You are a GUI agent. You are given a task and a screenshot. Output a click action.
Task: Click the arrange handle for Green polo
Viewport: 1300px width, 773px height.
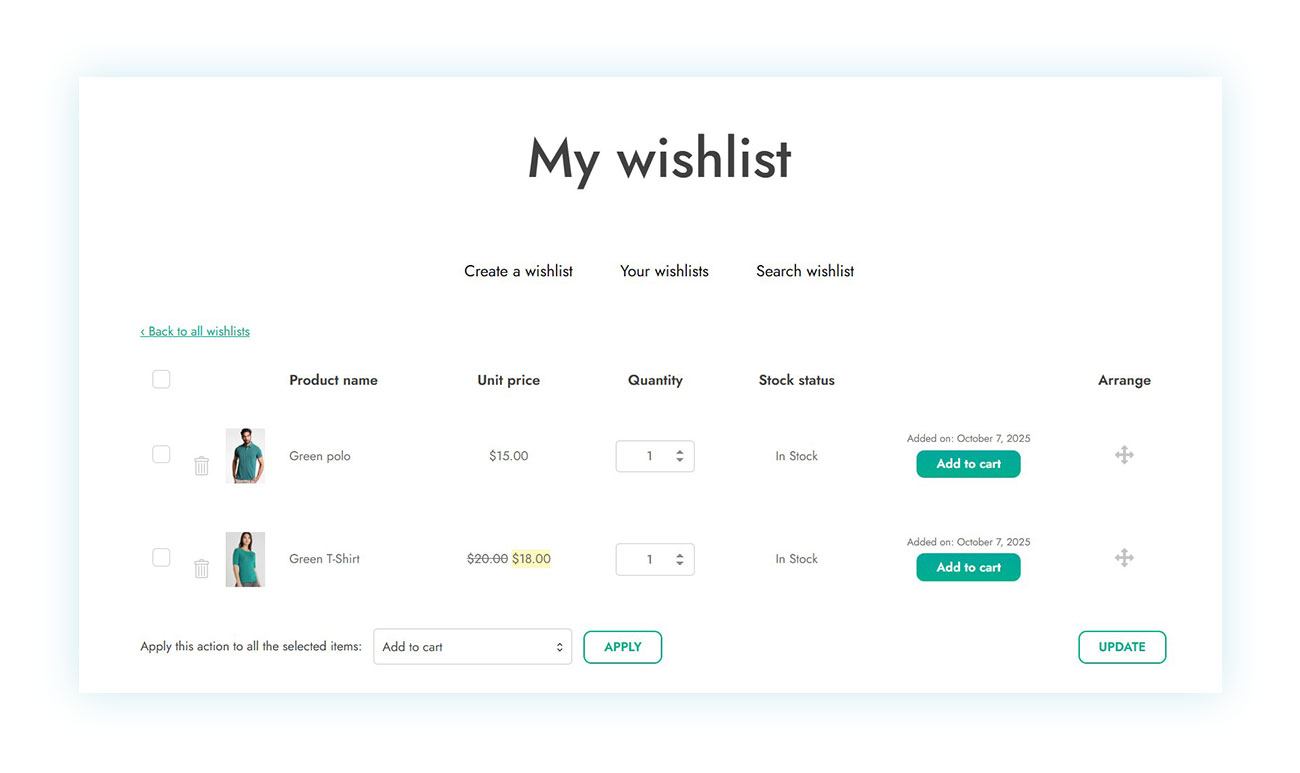(1124, 454)
